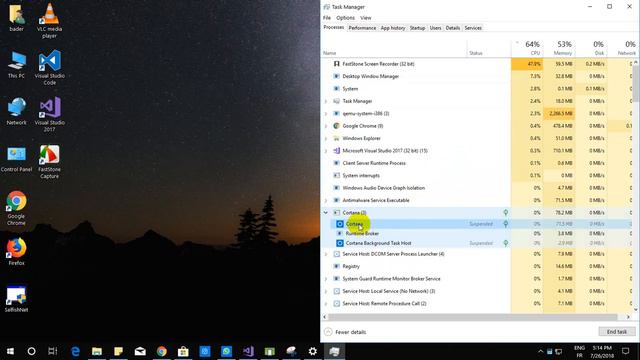
Task: Select the Google Chrome desktop shortcut
Action: (x=16, y=209)
